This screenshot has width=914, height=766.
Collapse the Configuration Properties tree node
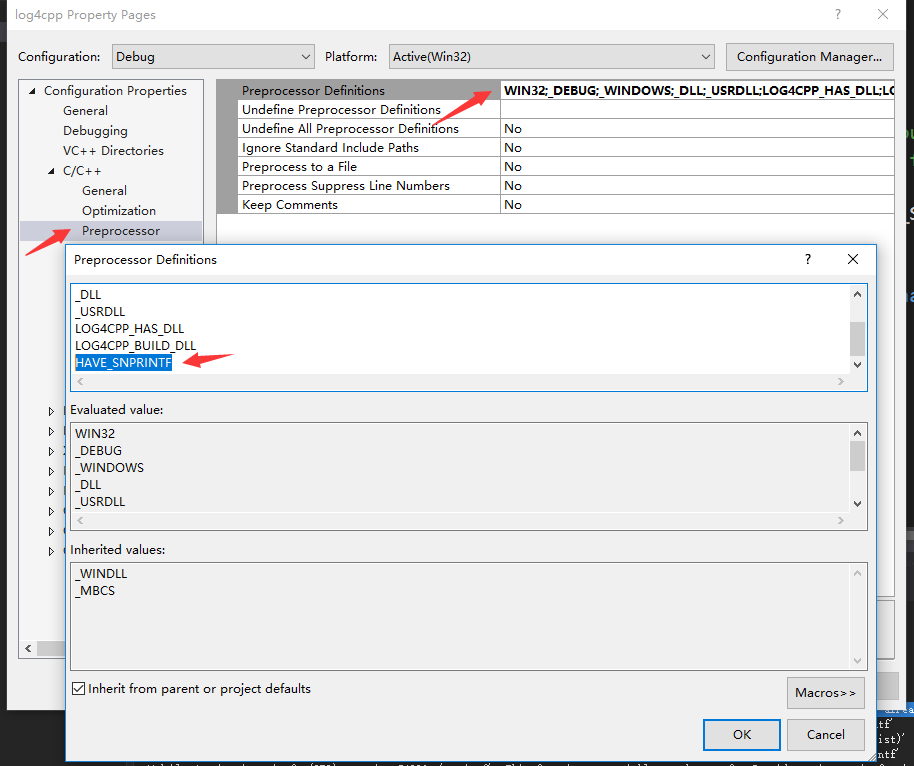[33, 91]
